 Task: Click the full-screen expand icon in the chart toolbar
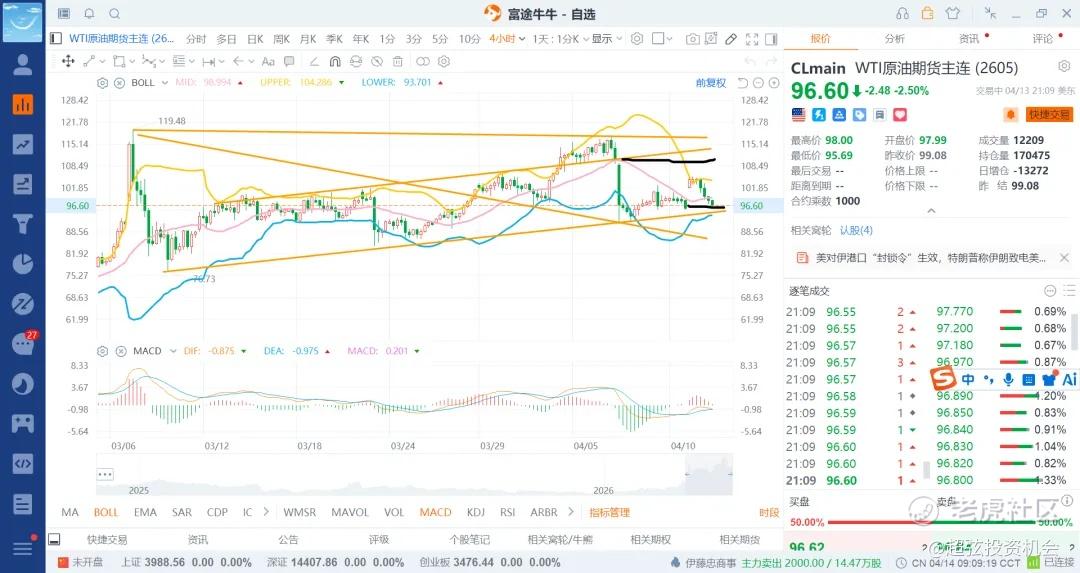pyautogui.click(x=752, y=39)
